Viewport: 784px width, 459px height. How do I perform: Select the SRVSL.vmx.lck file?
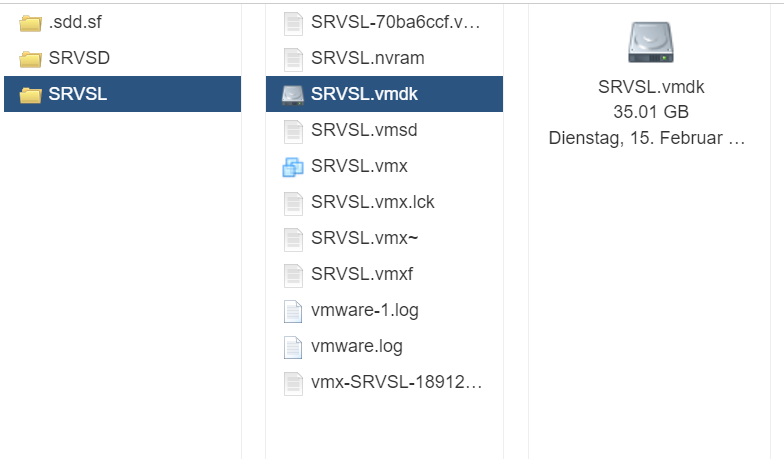pyautogui.click(x=372, y=203)
